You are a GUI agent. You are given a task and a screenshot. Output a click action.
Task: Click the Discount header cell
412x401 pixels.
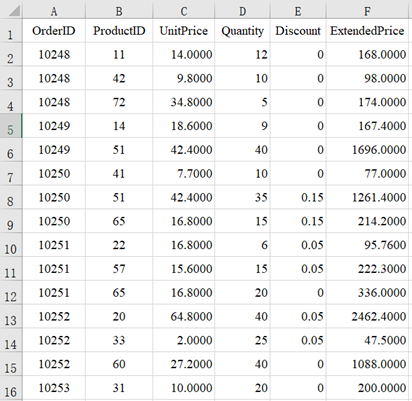tap(298, 31)
